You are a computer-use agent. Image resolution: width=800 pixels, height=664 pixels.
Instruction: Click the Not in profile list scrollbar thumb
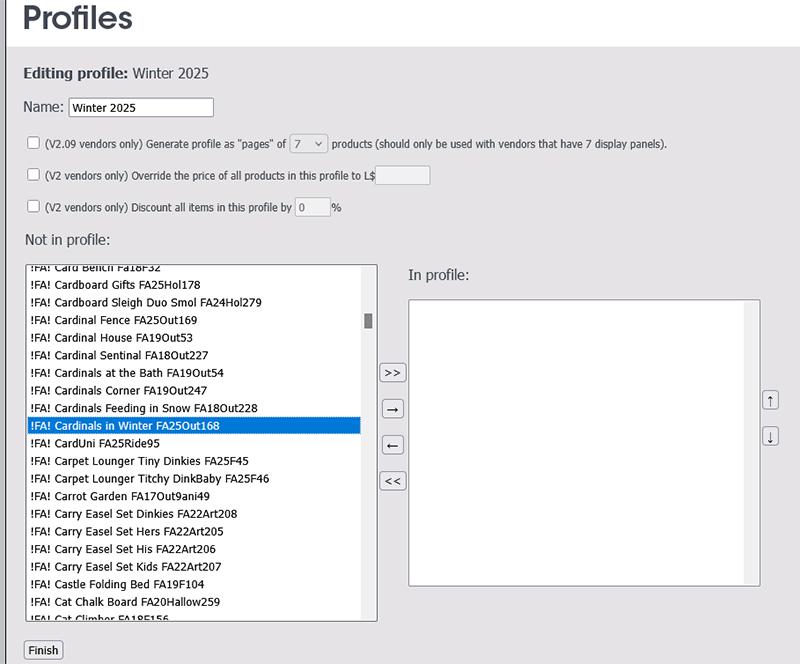(x=368, y=321)
